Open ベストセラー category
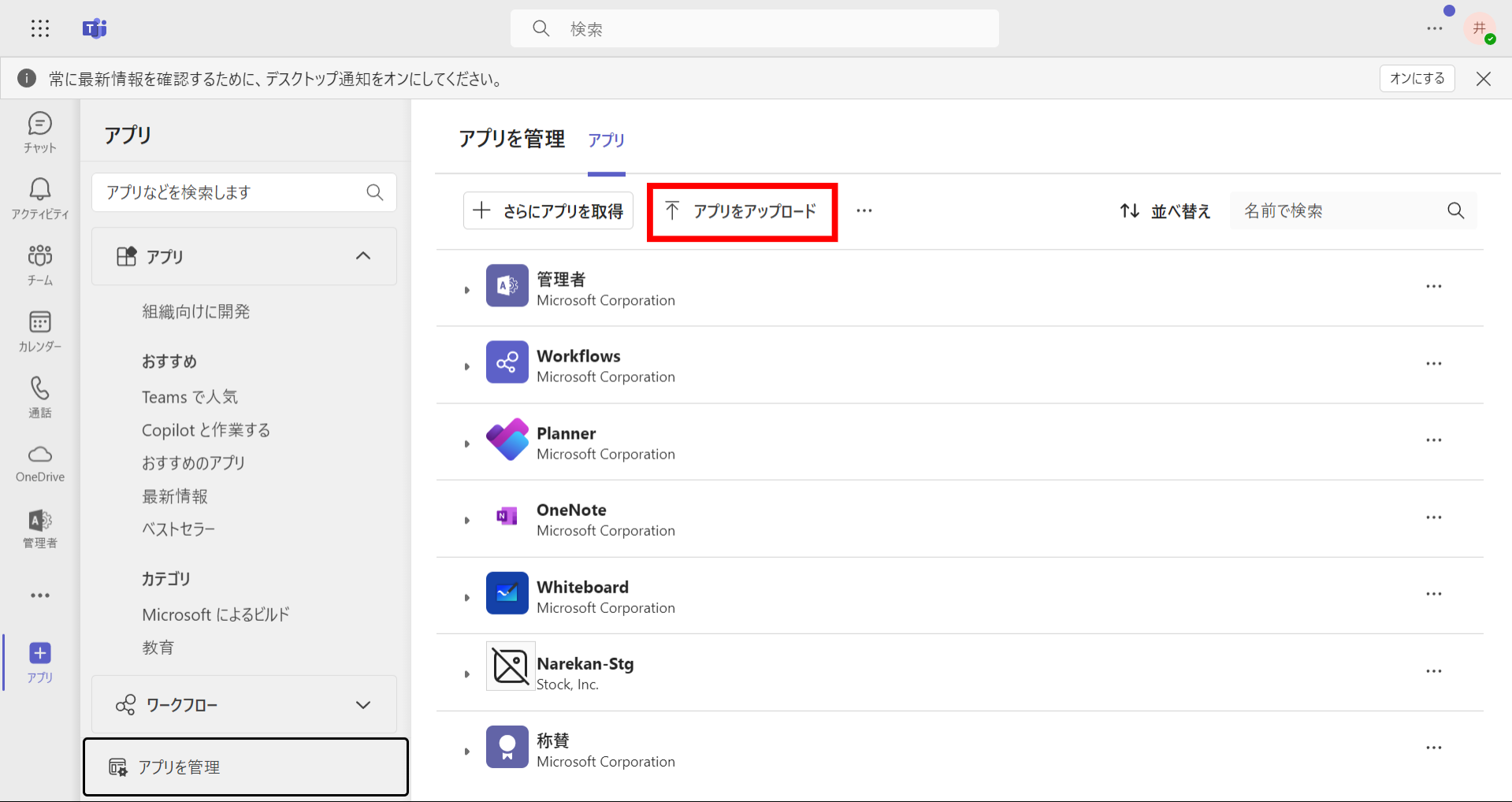The height and width of the screenshot is (802, 1512). (178, 529)
